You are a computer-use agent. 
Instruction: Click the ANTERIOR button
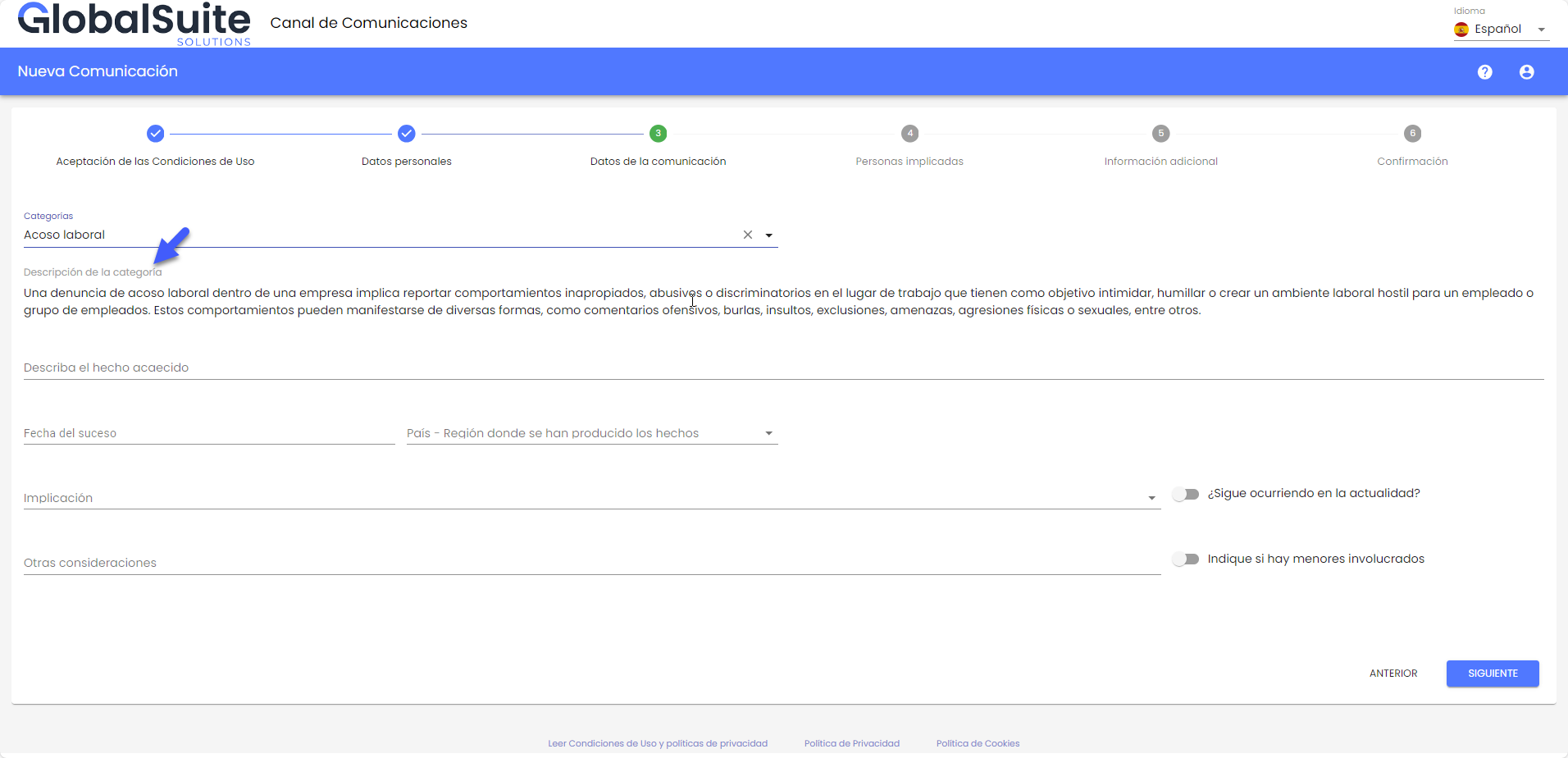(x=1393, y=674)
